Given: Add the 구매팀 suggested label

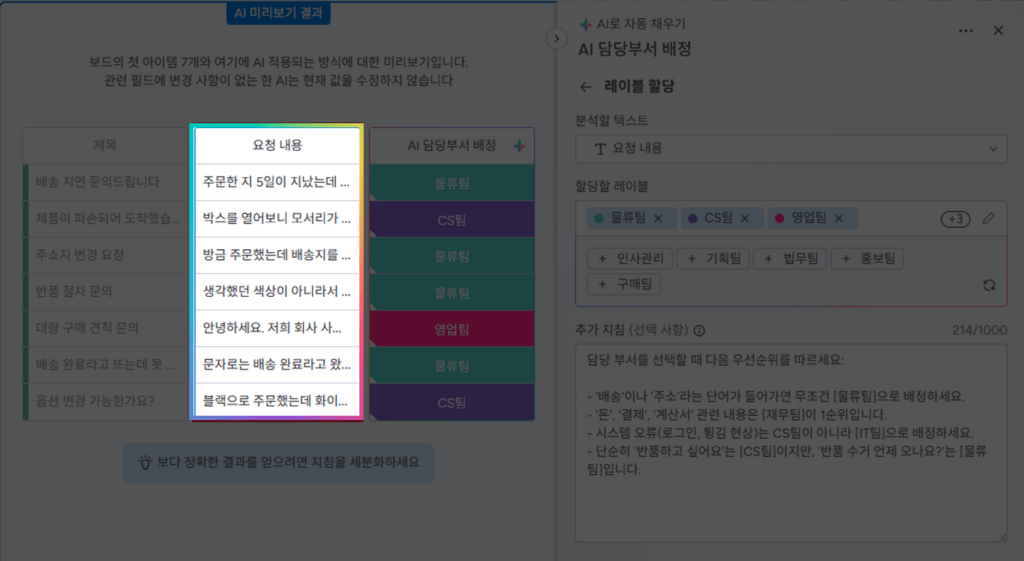Looking at the screenshot, I should coord(624,284).
